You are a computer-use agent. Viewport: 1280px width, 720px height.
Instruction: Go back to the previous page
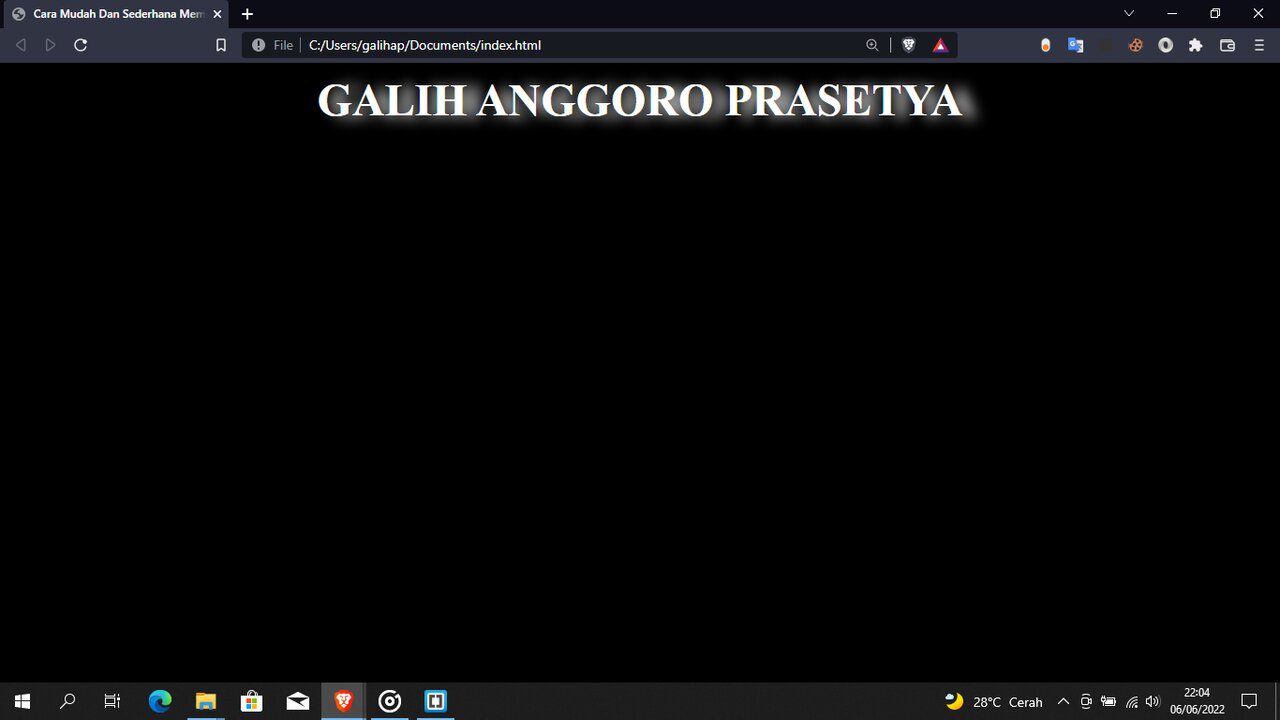pos(21,45)
